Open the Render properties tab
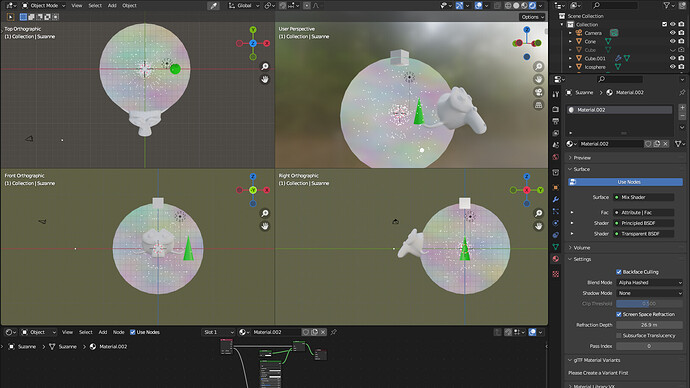 tap(556, 109)
